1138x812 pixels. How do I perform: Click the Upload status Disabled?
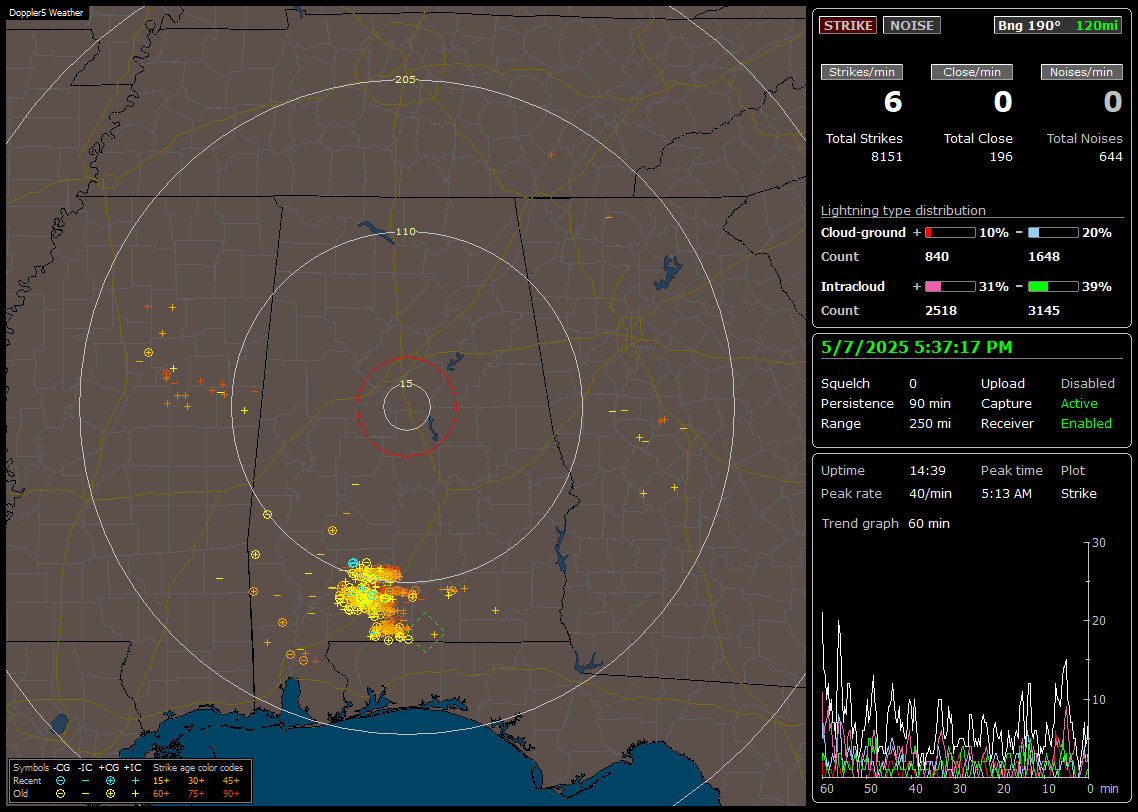point(1087,384)
